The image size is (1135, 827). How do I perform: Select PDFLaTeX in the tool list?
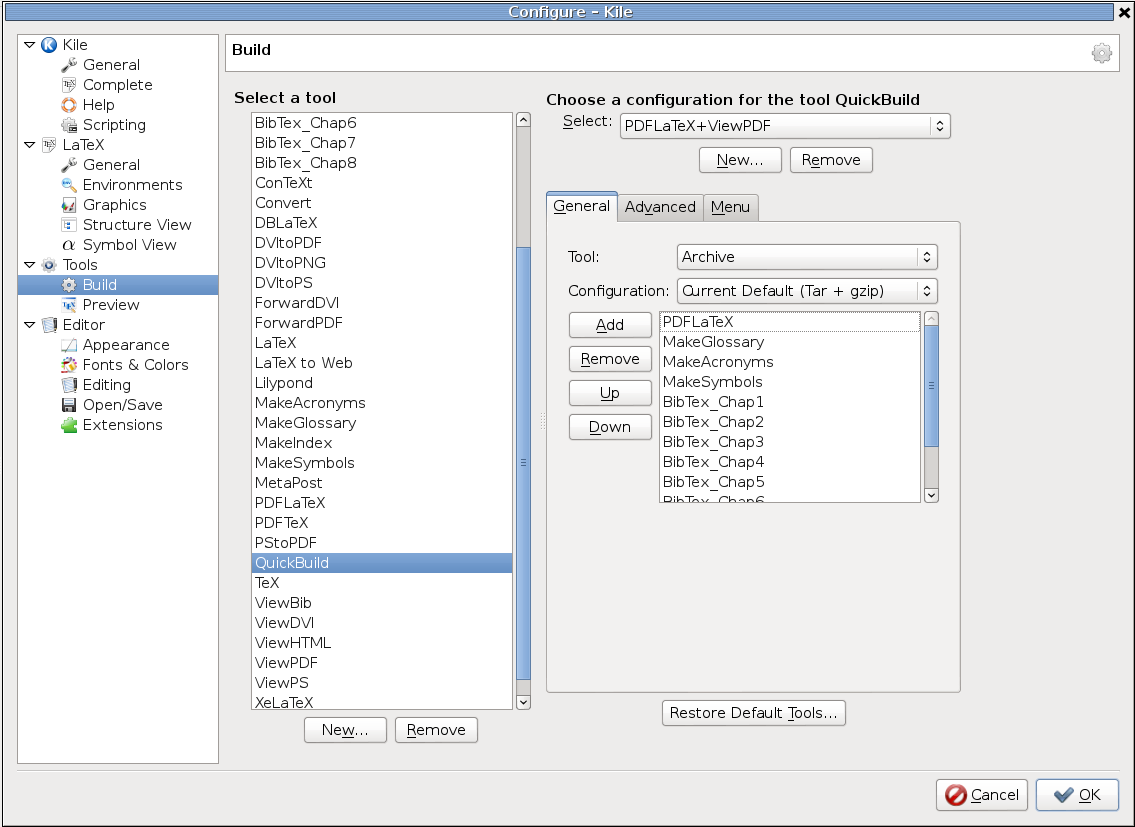(x=382, y=503)
